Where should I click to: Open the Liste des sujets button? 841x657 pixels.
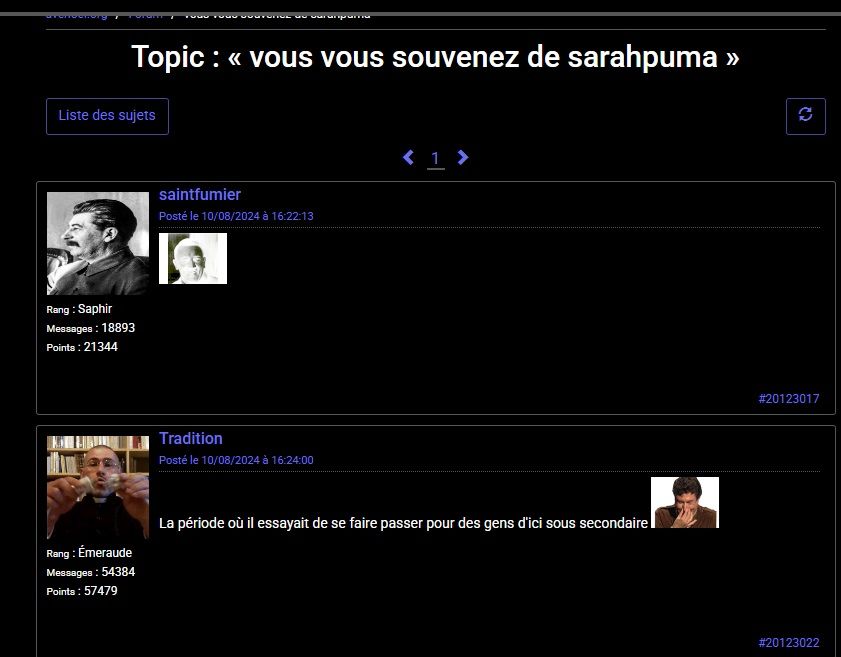107,116
